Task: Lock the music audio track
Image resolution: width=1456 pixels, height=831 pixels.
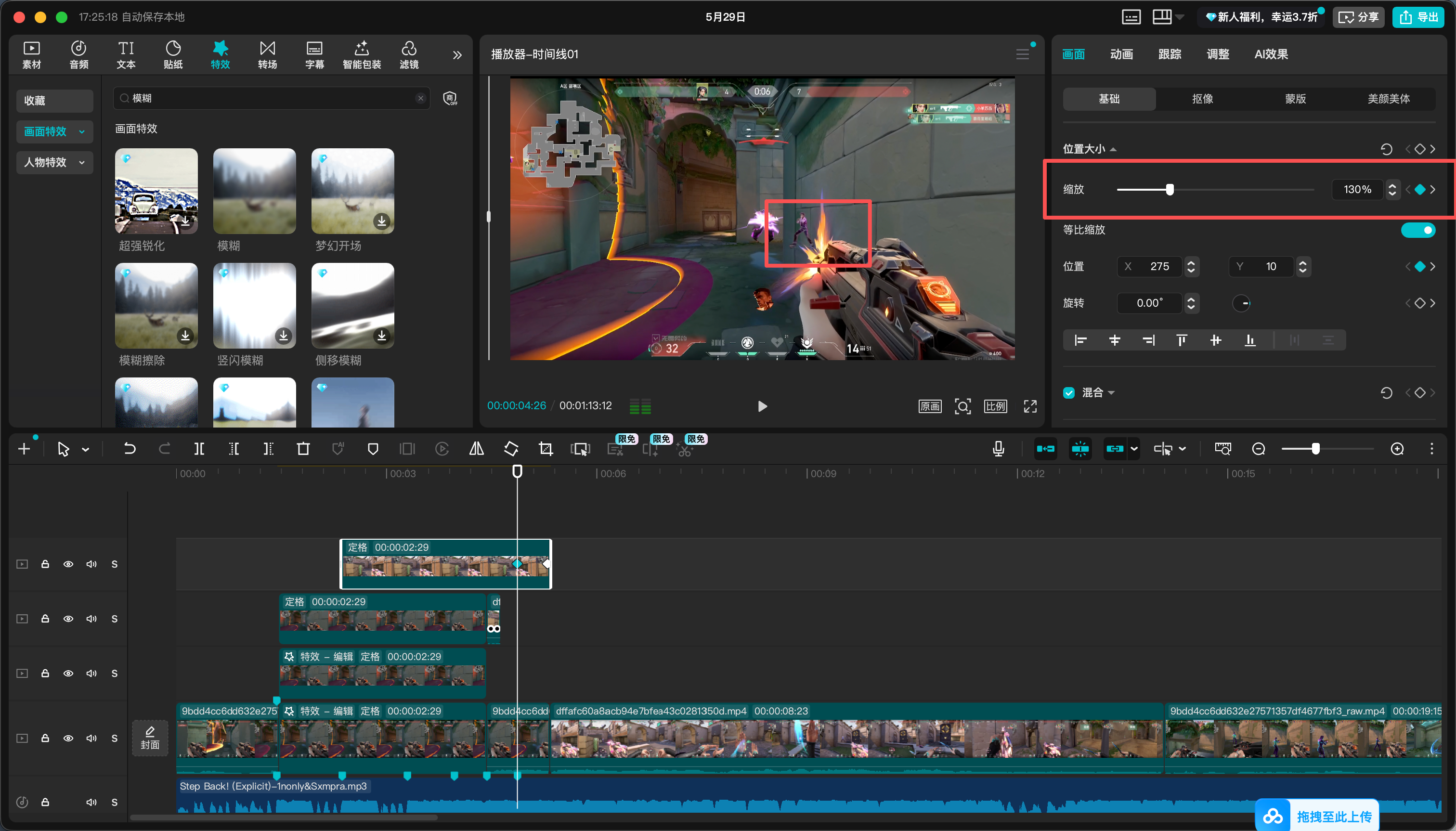Action: click(x=45, y=803)
